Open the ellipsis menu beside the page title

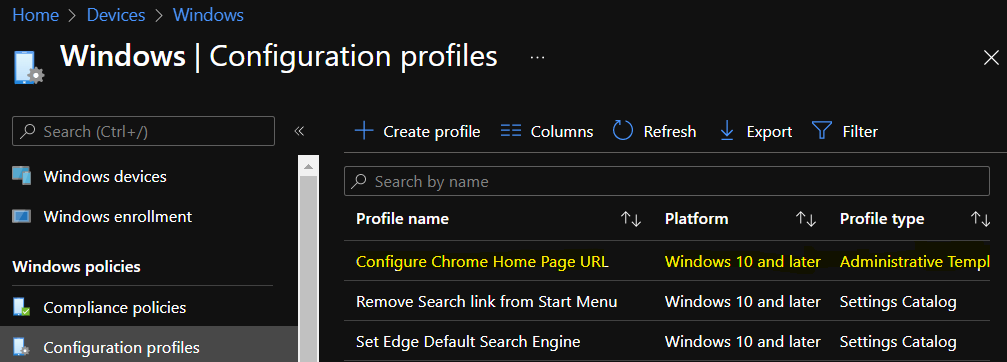click(x=538, y=58)
